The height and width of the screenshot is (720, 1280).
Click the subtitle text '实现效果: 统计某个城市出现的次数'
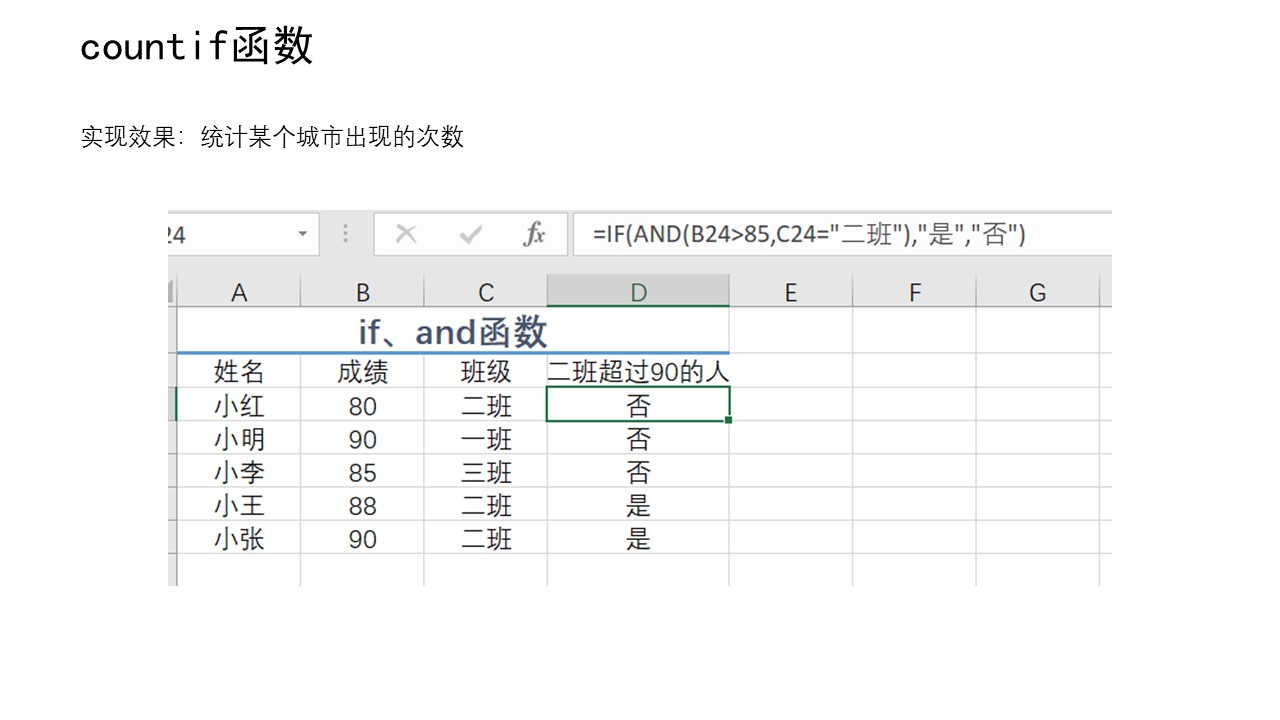pos(272,137)
